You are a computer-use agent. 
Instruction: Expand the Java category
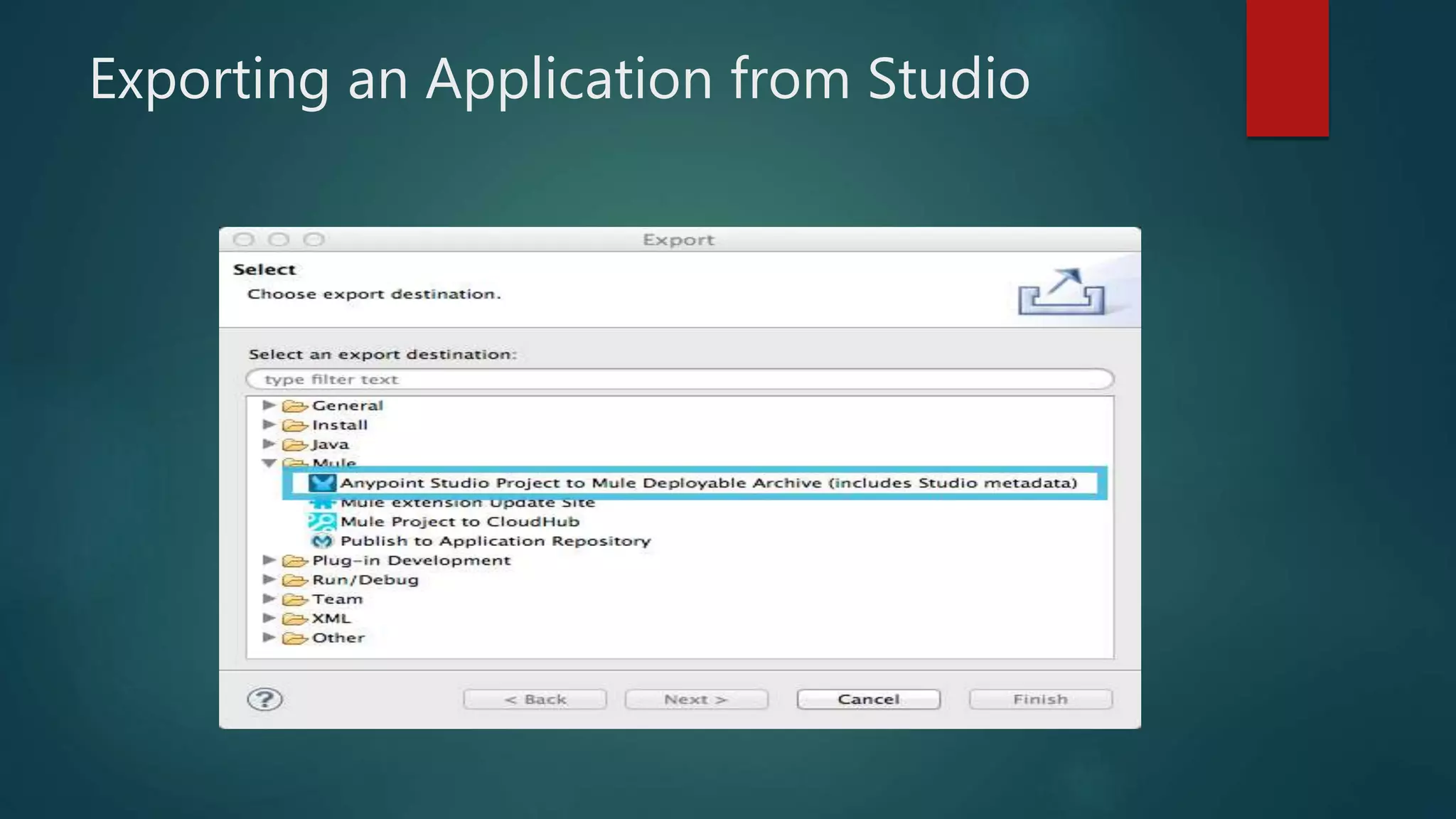click(x=269, y=444)
